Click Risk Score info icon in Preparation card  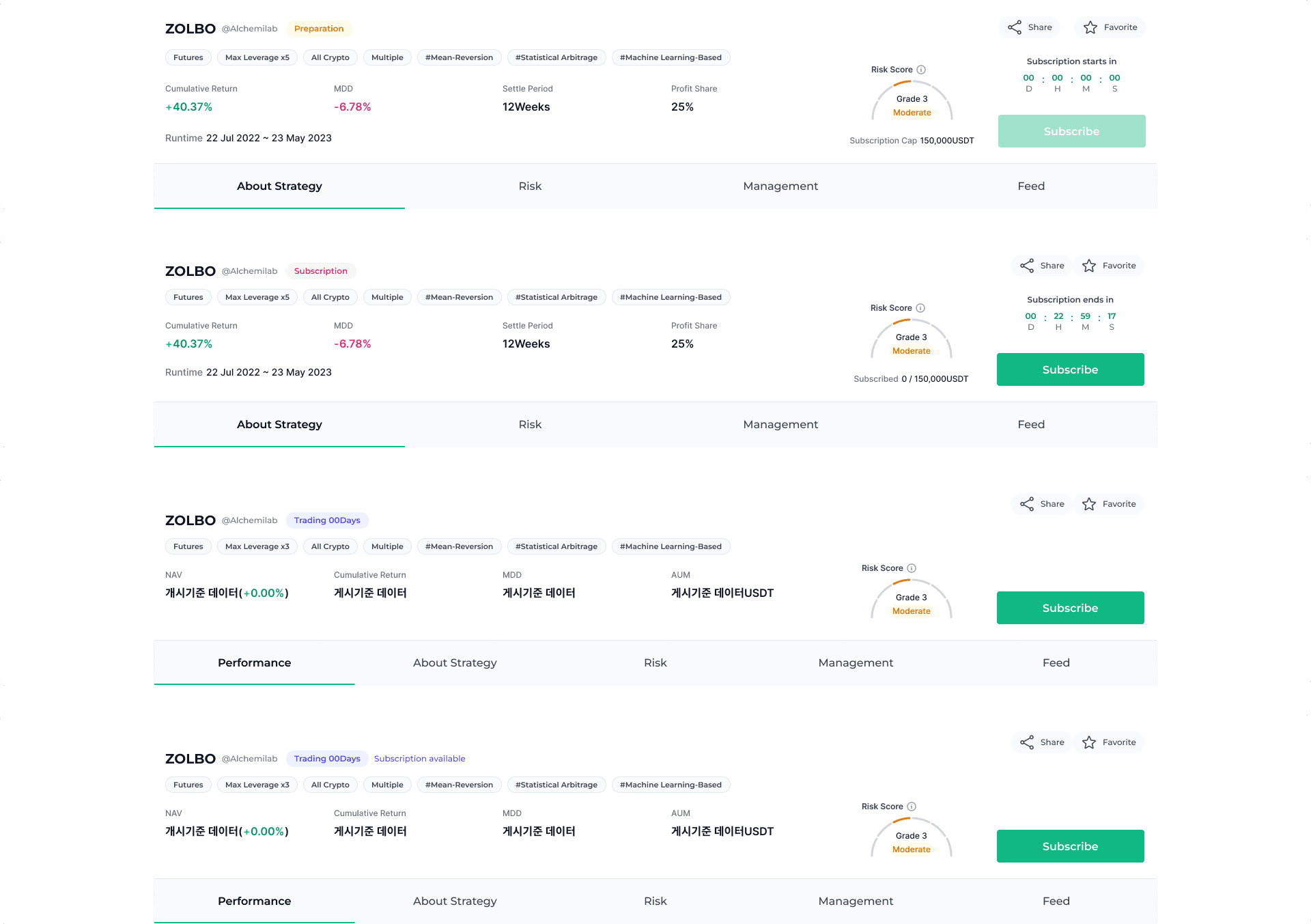coord(921,70)
